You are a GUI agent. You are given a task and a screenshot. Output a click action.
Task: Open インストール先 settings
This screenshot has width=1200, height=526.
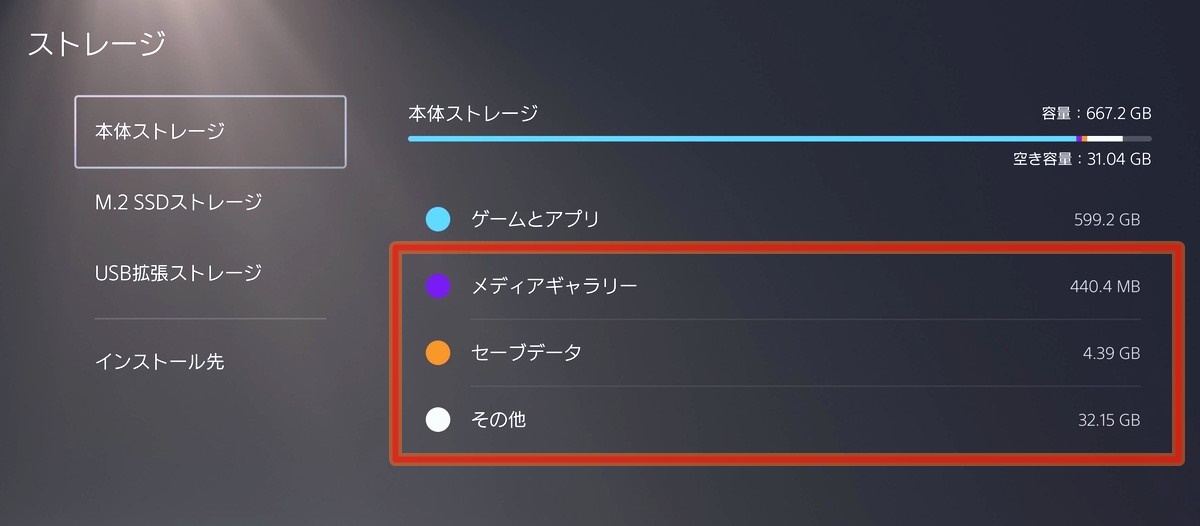click(x=159, y=361)
